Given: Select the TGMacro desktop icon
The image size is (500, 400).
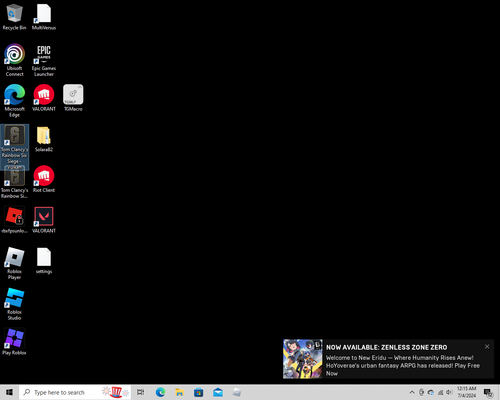Looking at the screenshot, I should click(73, 98).
